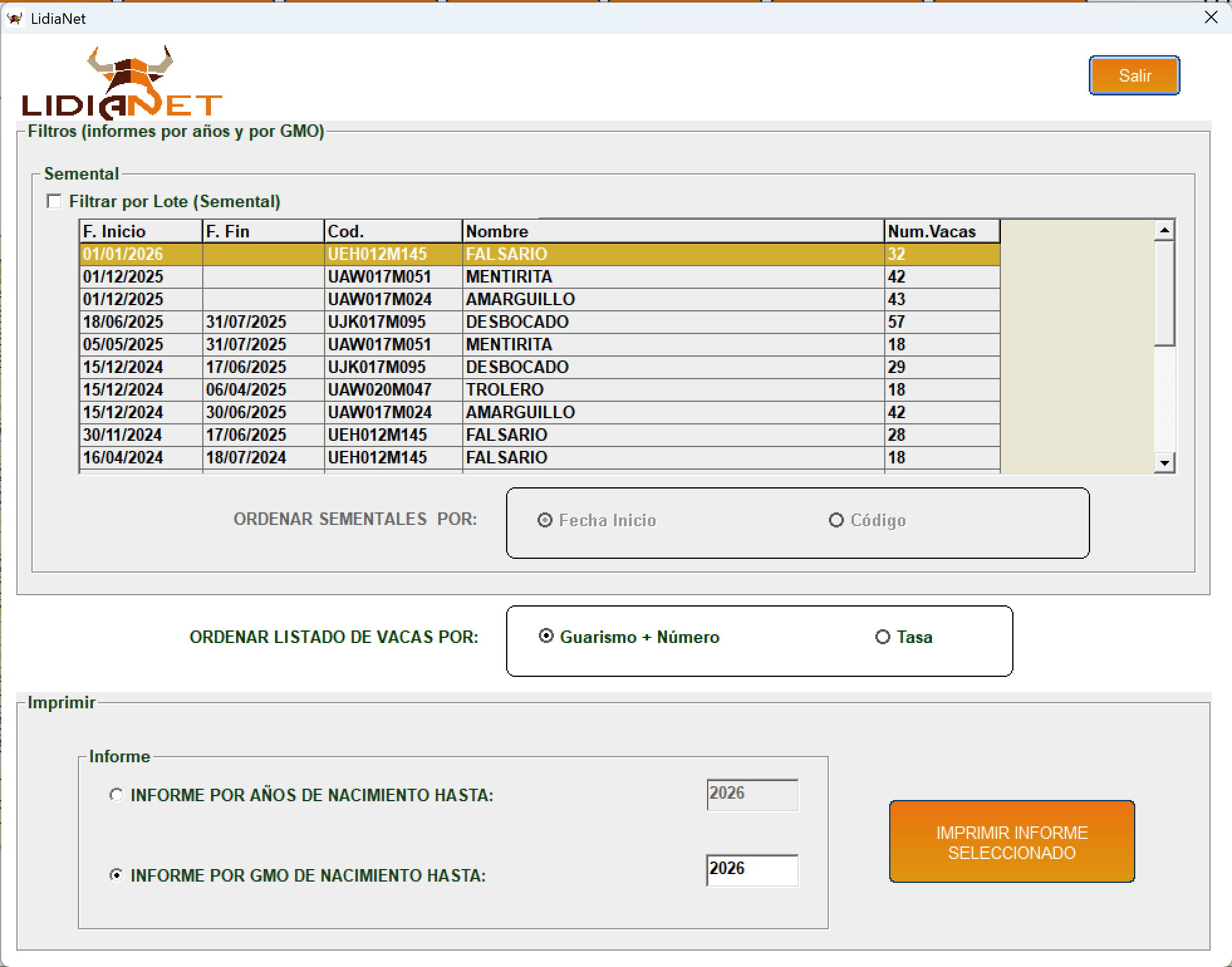Click the title bar app icon

tap(15, 18)
